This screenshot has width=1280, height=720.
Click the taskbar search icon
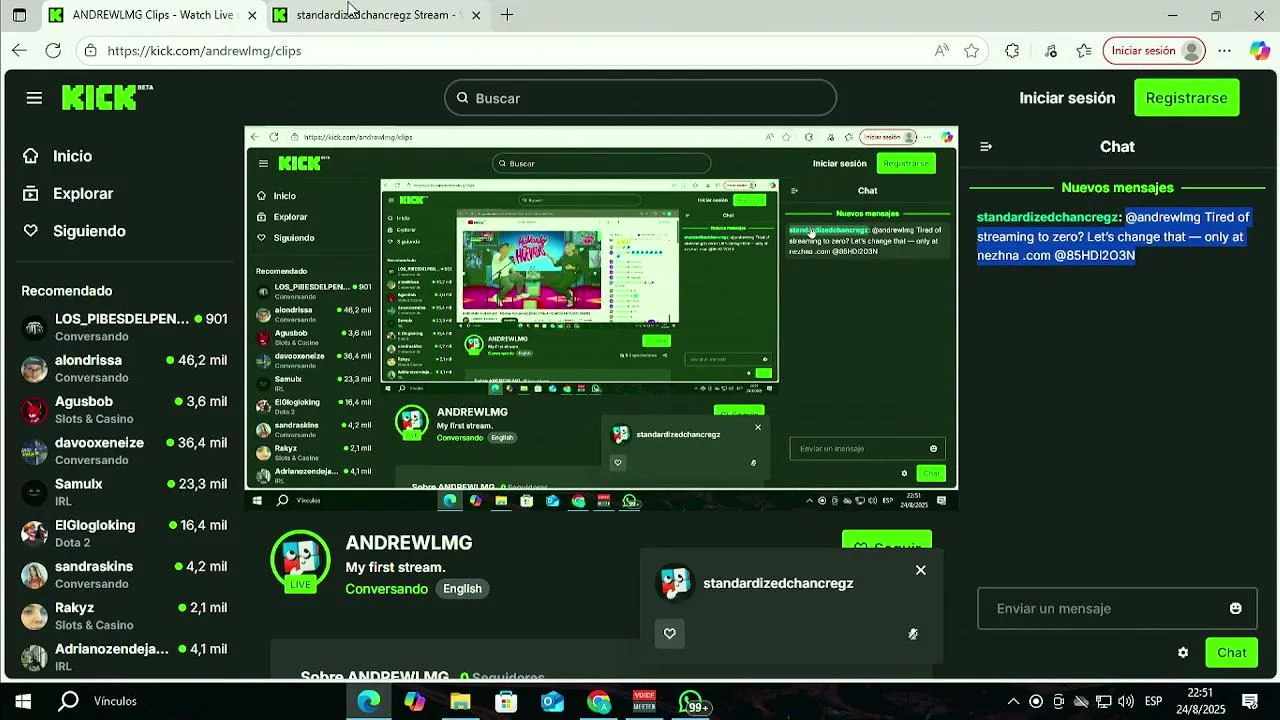(x=68, y=701)
